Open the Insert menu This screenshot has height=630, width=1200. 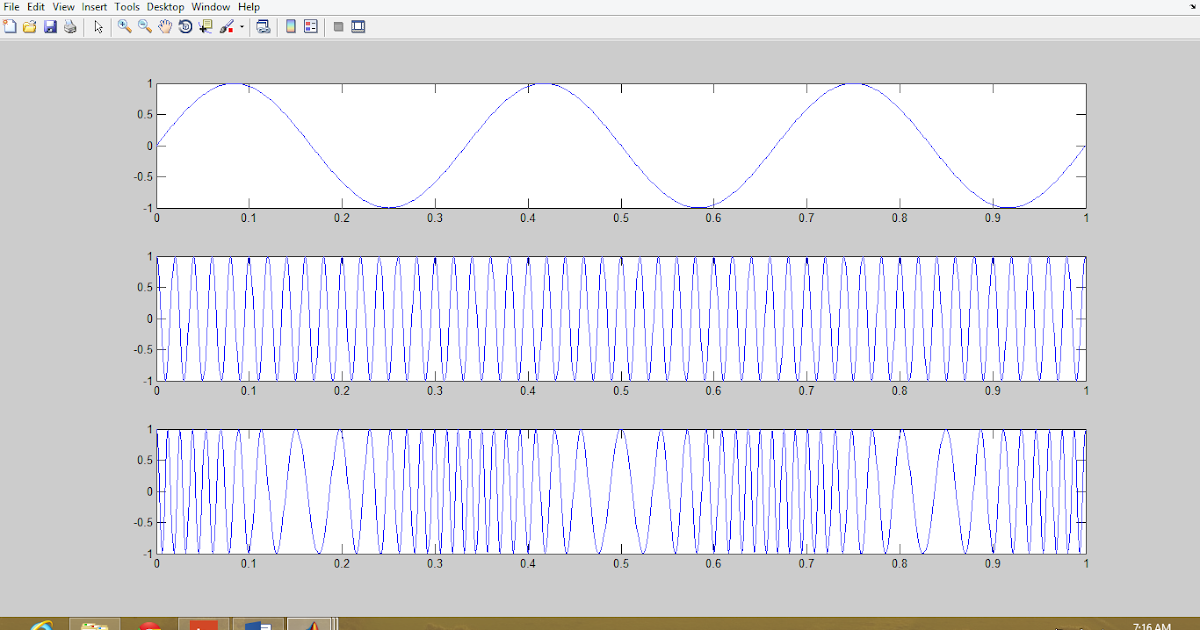94,6
